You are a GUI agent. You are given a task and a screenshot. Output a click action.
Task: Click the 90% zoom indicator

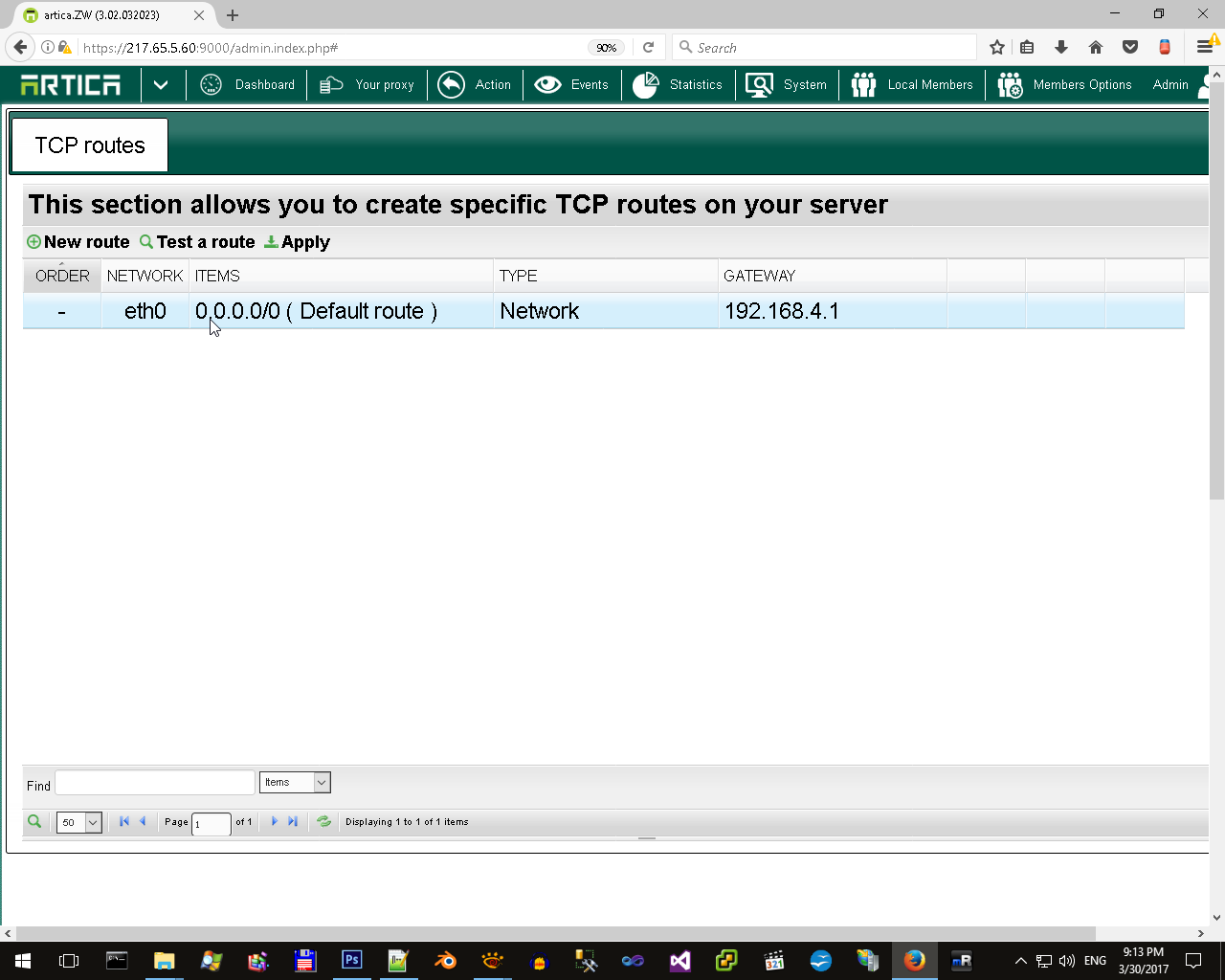(x=606, y=47)
